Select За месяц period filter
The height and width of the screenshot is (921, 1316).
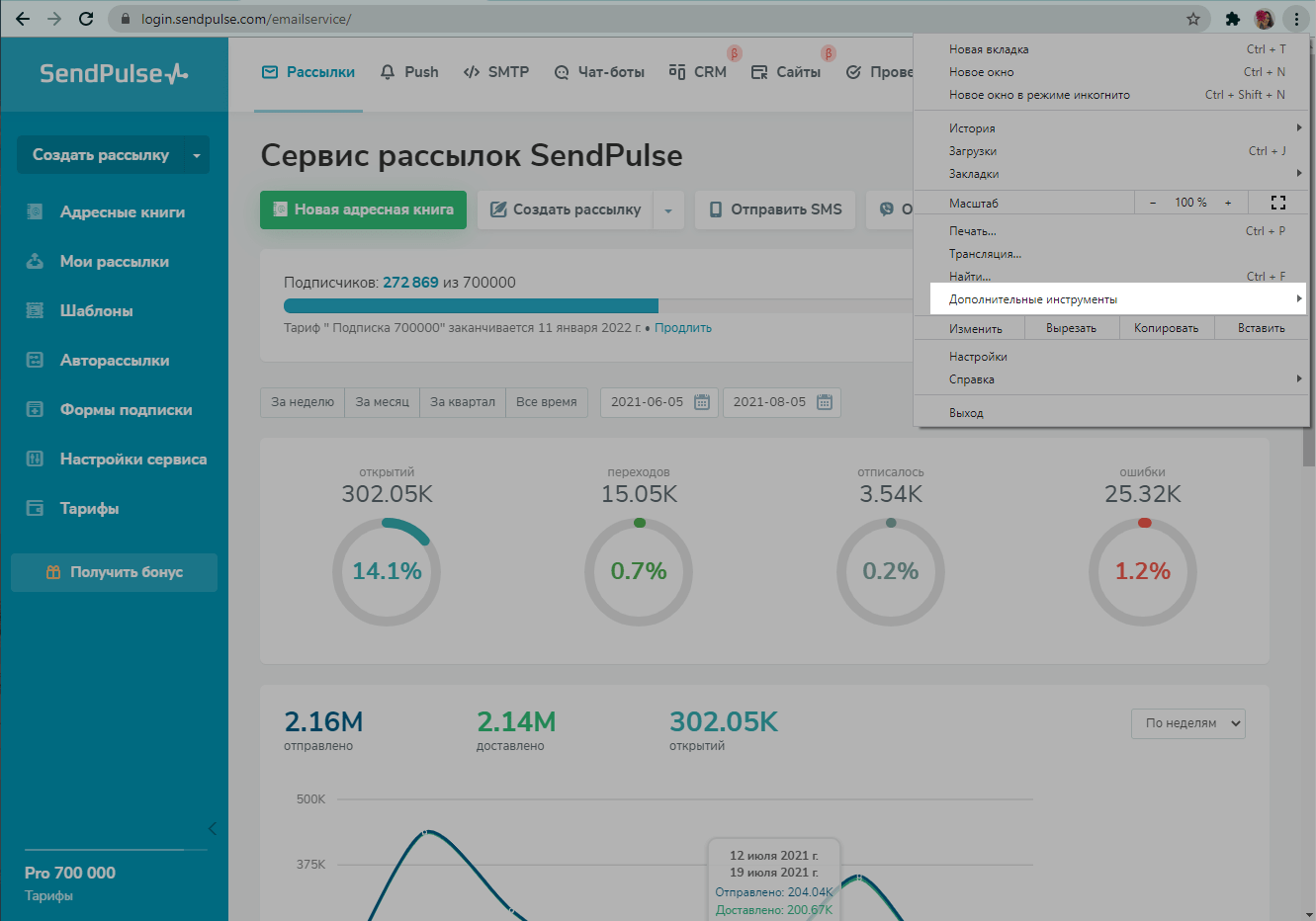(382, 402)
